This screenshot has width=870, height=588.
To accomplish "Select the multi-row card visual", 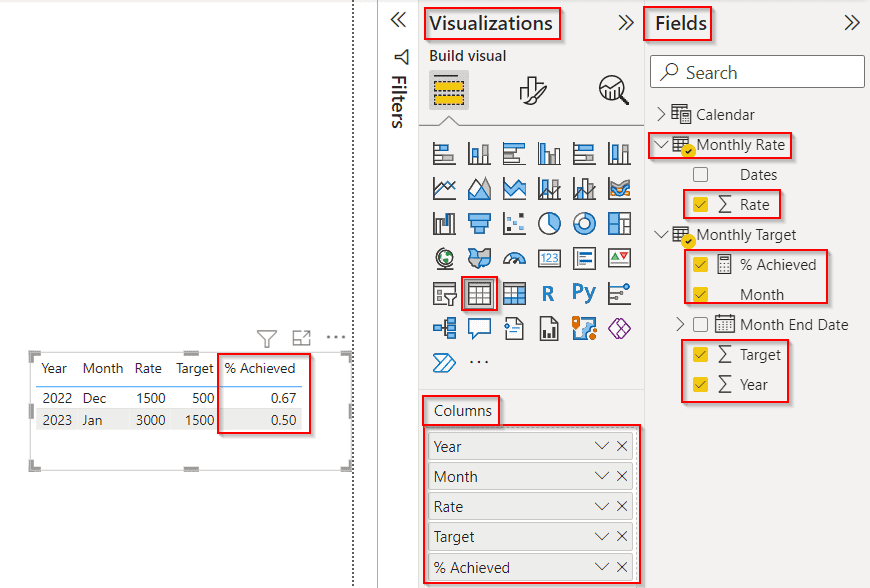I will pos(584,258).
